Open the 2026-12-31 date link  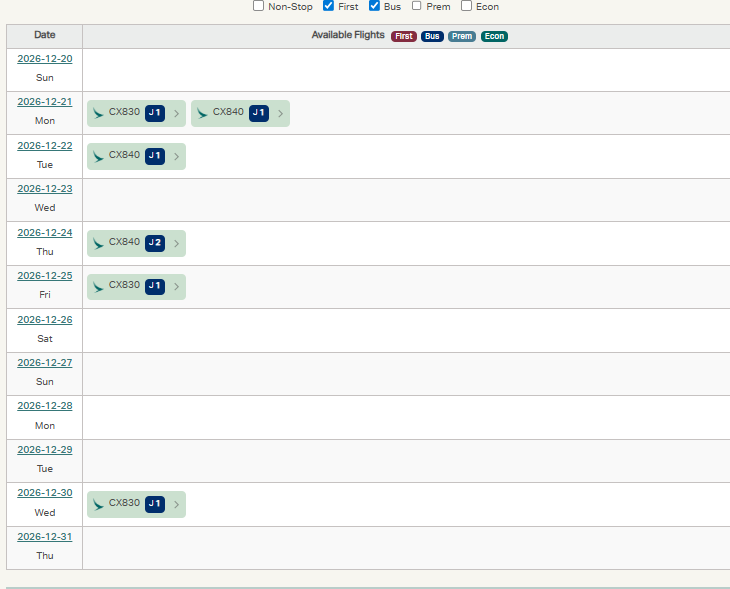click(x=44, y=537)
